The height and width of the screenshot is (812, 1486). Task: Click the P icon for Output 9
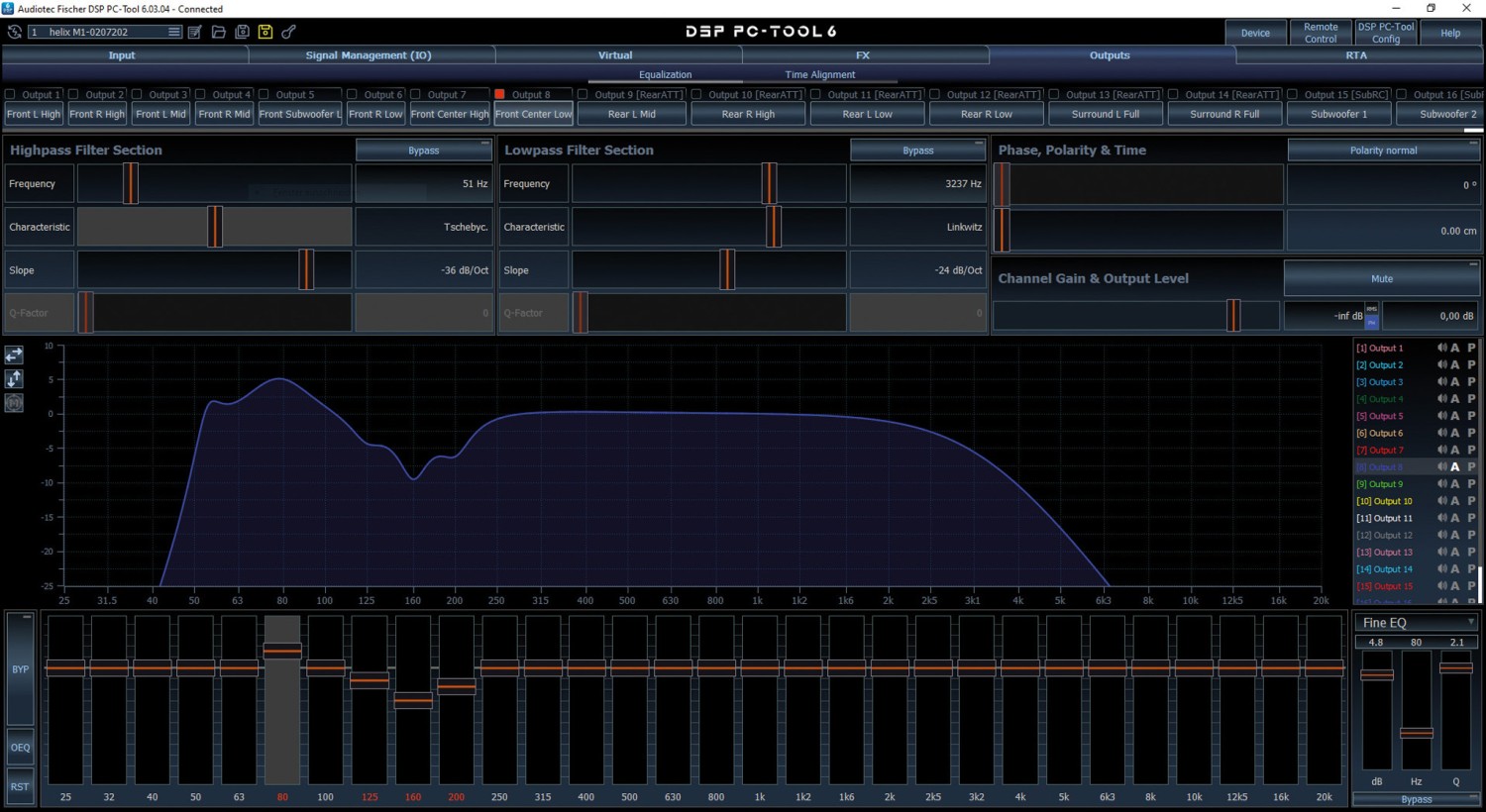(x=1471, y=484)
